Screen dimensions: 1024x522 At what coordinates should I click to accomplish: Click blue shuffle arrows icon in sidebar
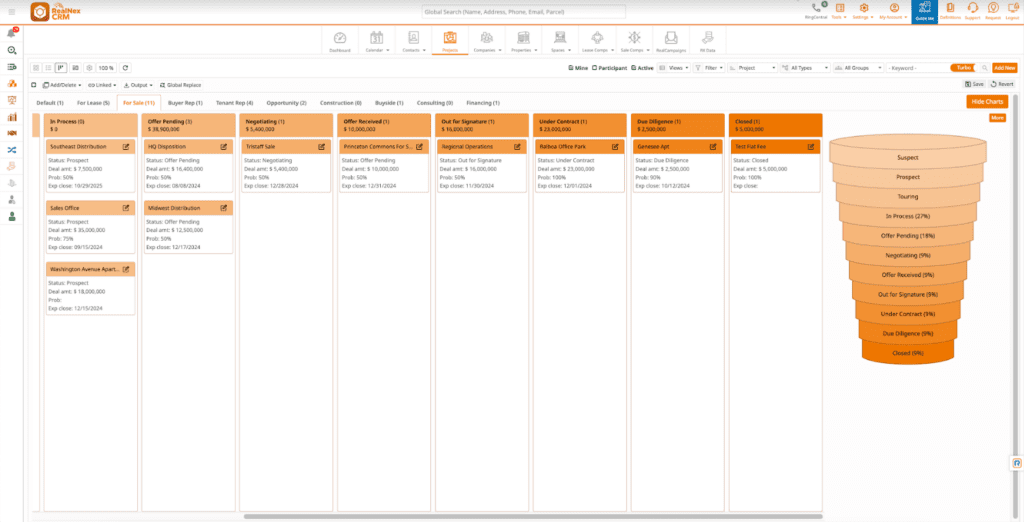coord(12,150)
